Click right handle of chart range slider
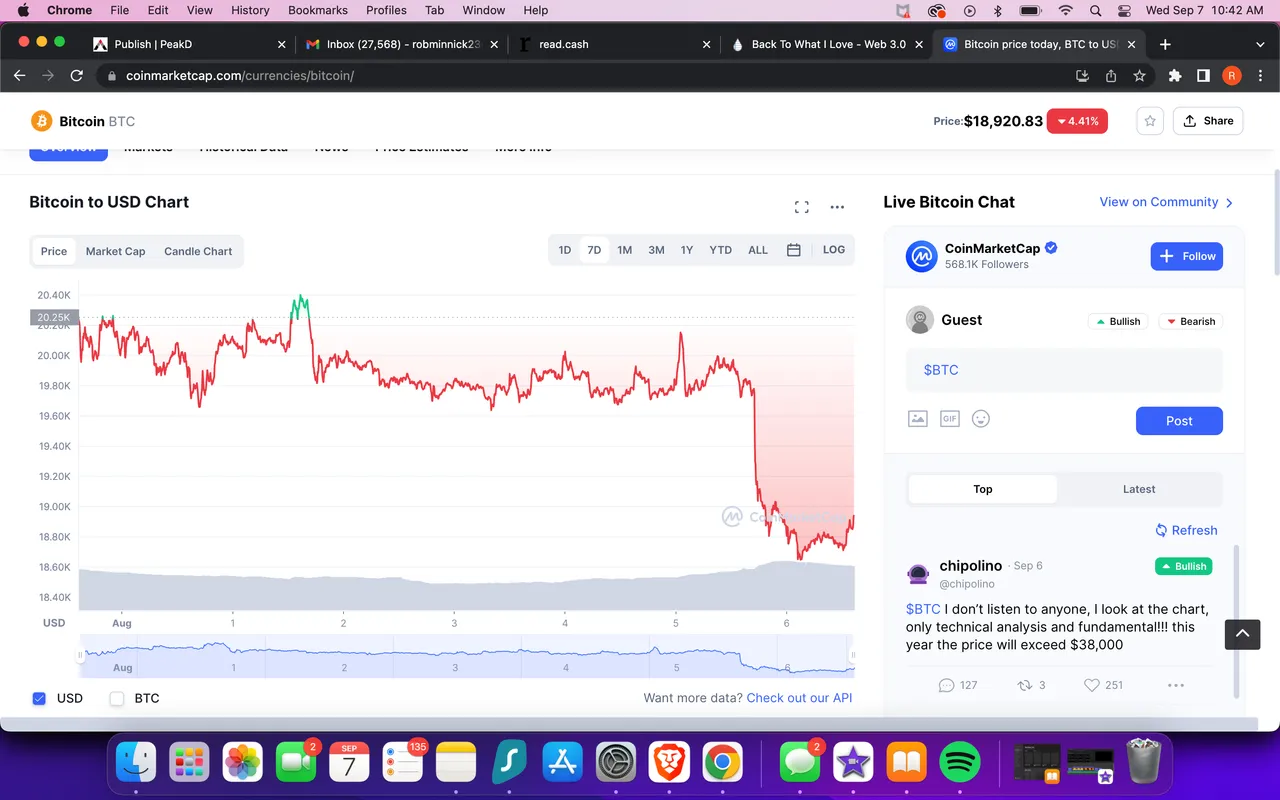The width and height of the screenshot is (1280, 800). pos(853,656)
